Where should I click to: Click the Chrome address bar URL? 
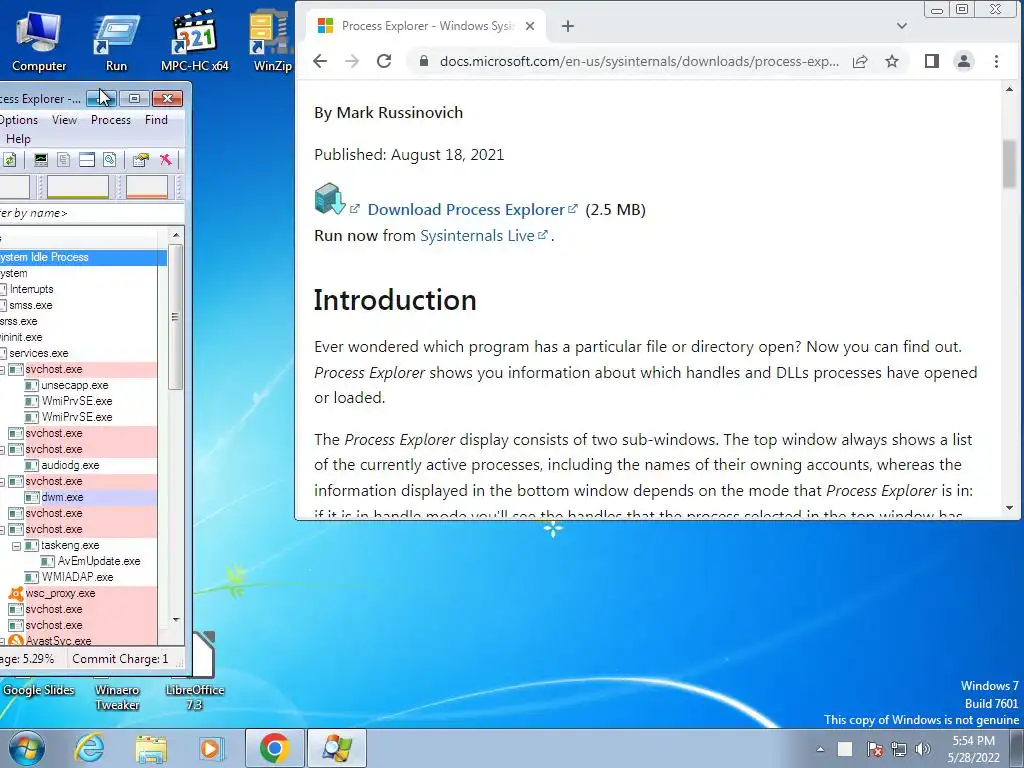pos(639,61)
